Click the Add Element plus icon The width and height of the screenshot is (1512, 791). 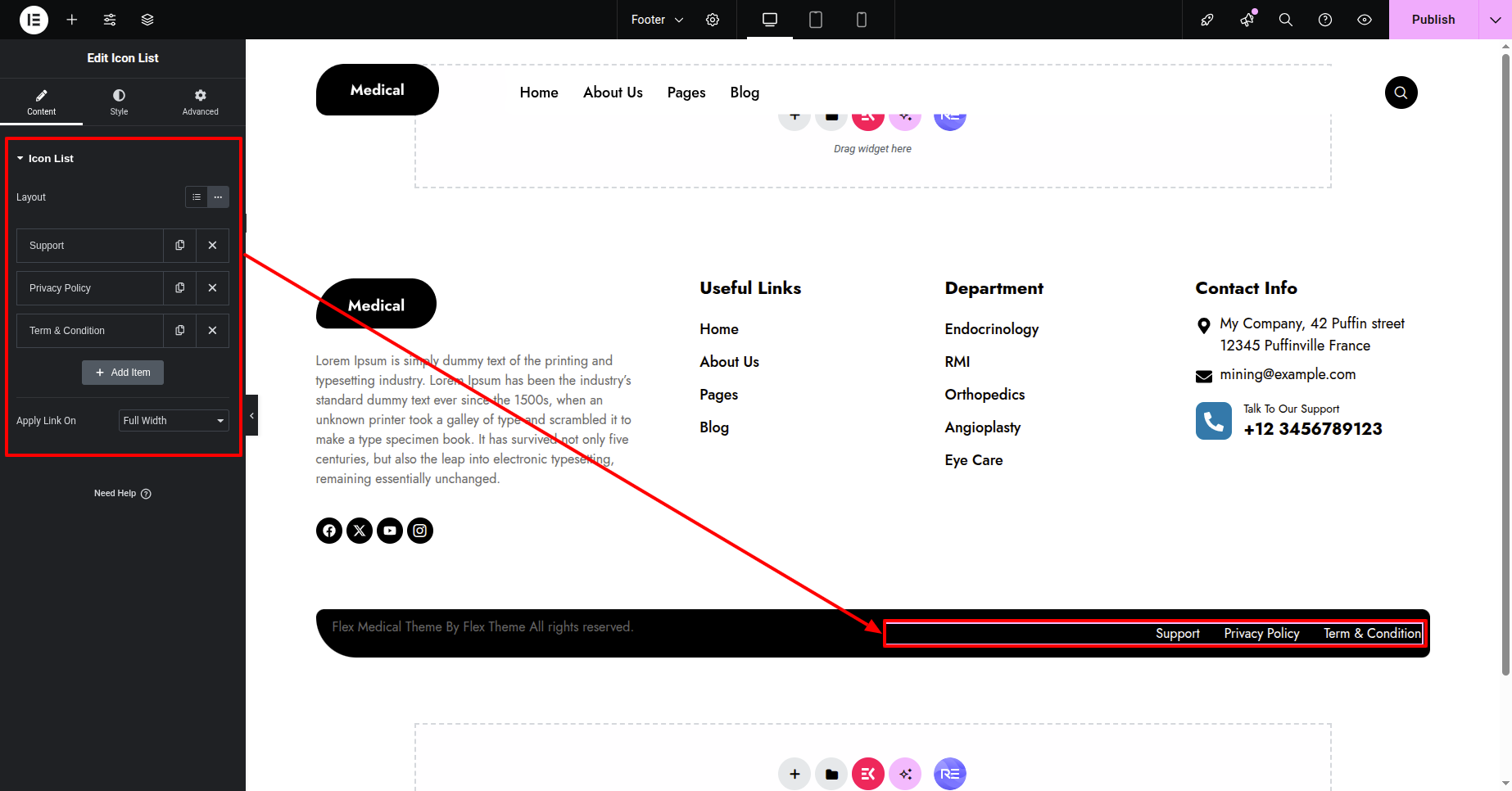point(72,20)
